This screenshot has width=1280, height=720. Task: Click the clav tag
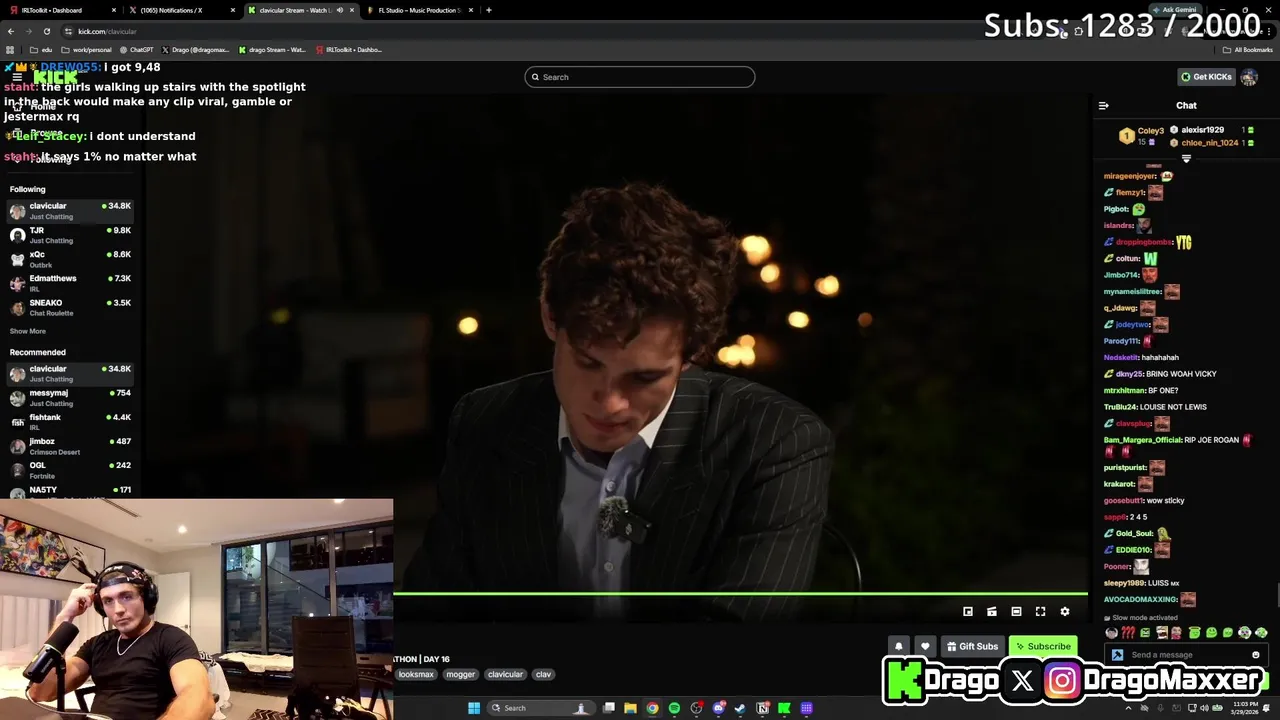pyautogui.click(x=543, y=674)
